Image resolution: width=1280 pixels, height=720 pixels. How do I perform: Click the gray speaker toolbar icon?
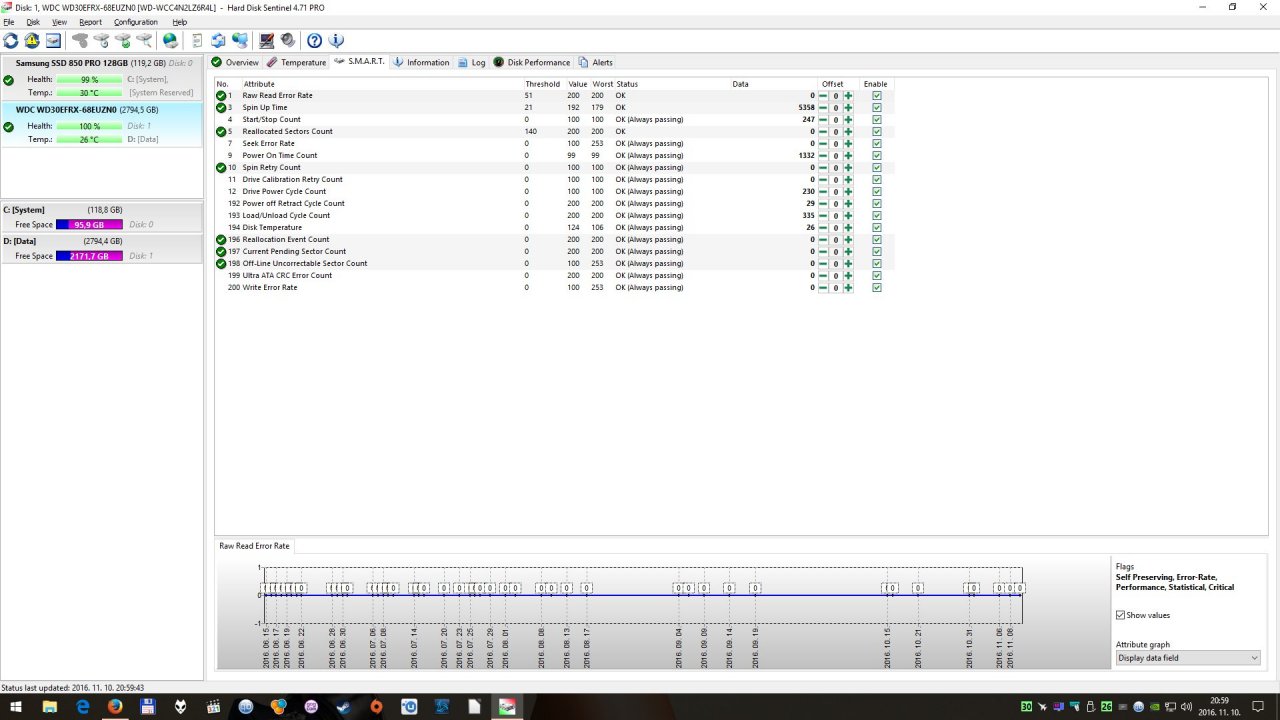coord(288,40)
